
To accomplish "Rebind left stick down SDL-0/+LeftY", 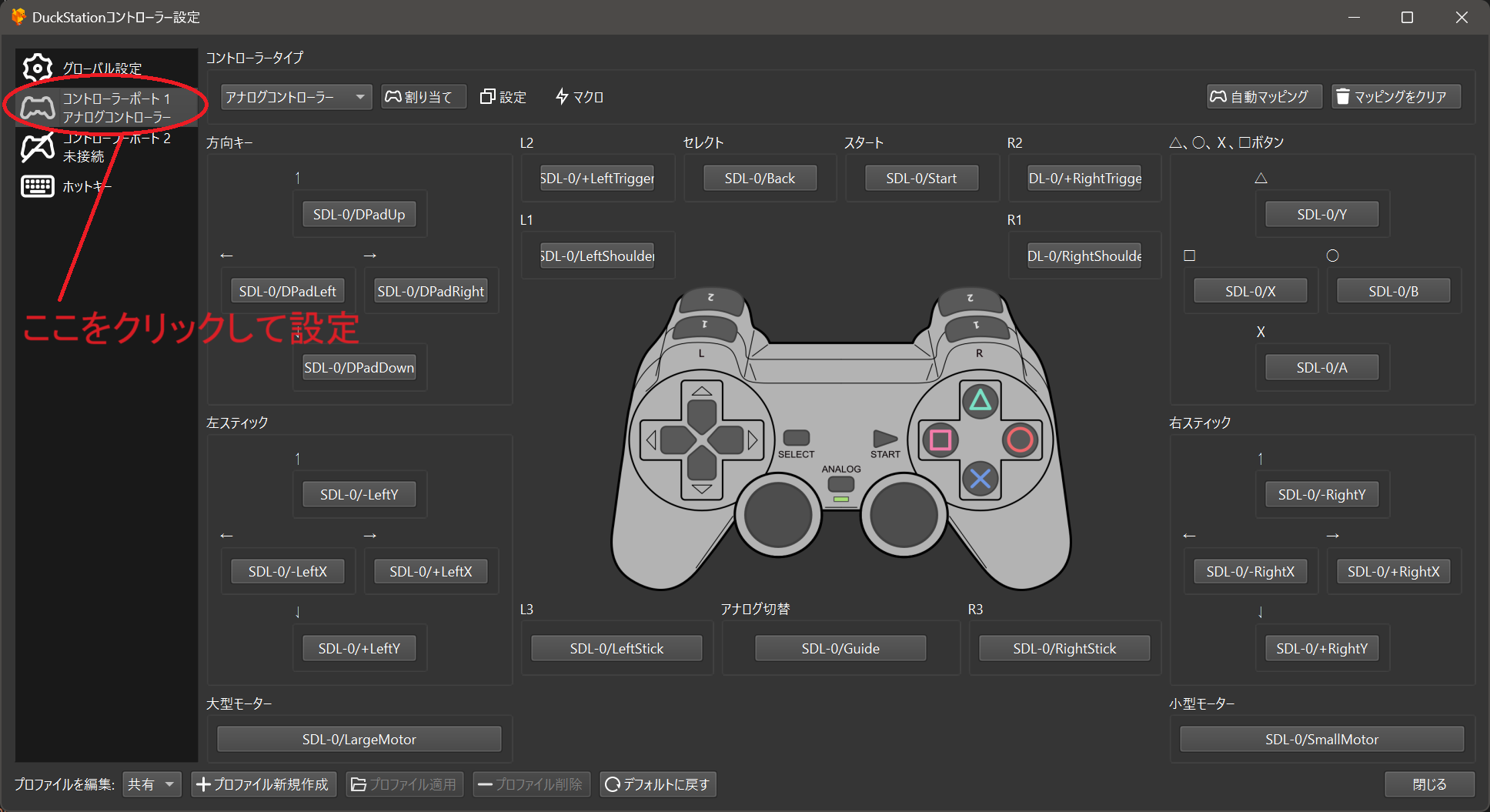I will click(x=359, y=648).
